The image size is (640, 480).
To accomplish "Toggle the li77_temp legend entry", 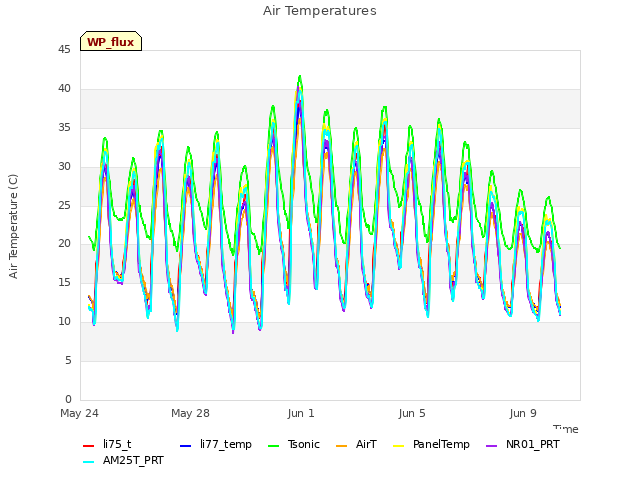I will (216, 444).
